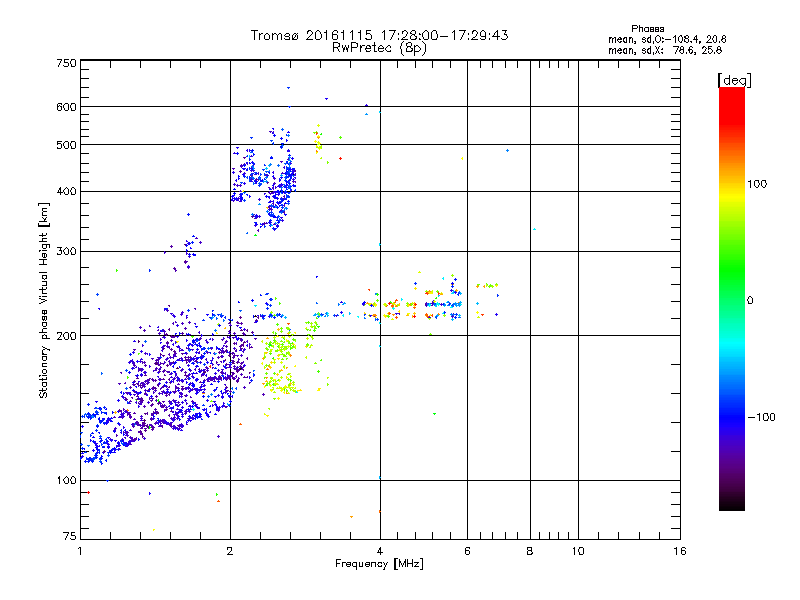Click the y-axis label '200'

coord(66,336)
